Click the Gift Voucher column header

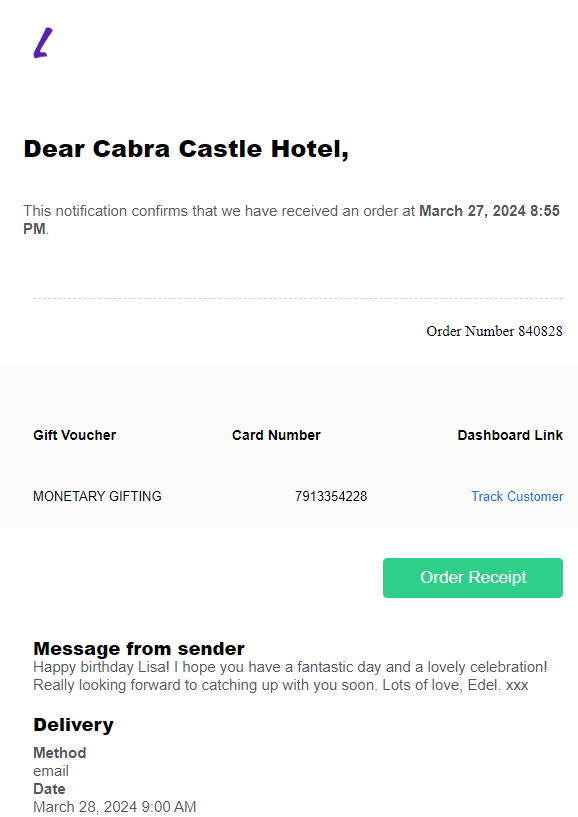[75, 435]
